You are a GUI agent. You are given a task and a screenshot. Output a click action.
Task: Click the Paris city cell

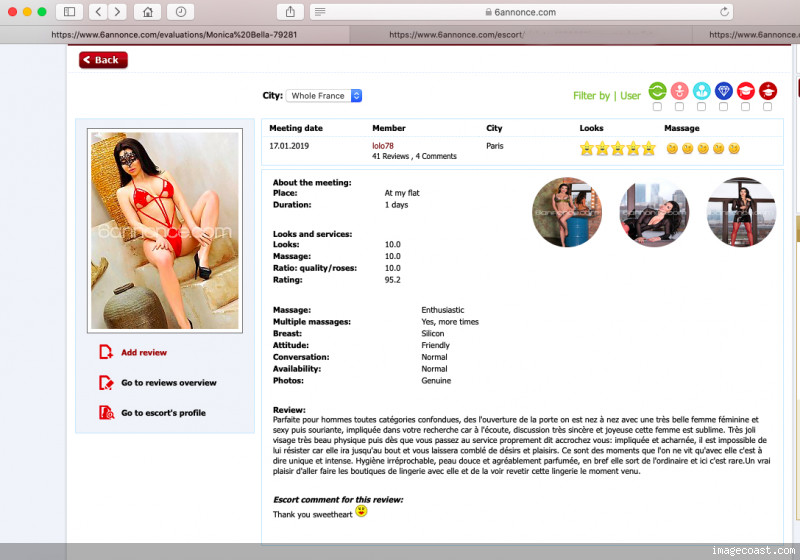[x=494, y=146]
